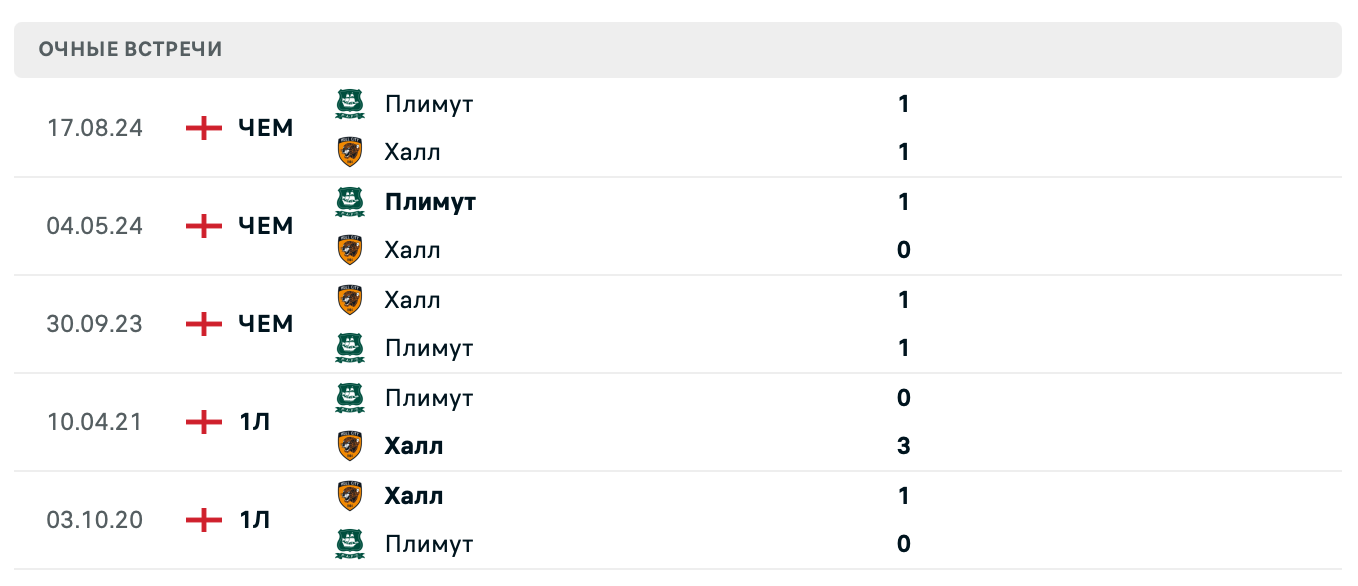Select bold Плимут name in 04.05.24 match

tap(430, 202)
